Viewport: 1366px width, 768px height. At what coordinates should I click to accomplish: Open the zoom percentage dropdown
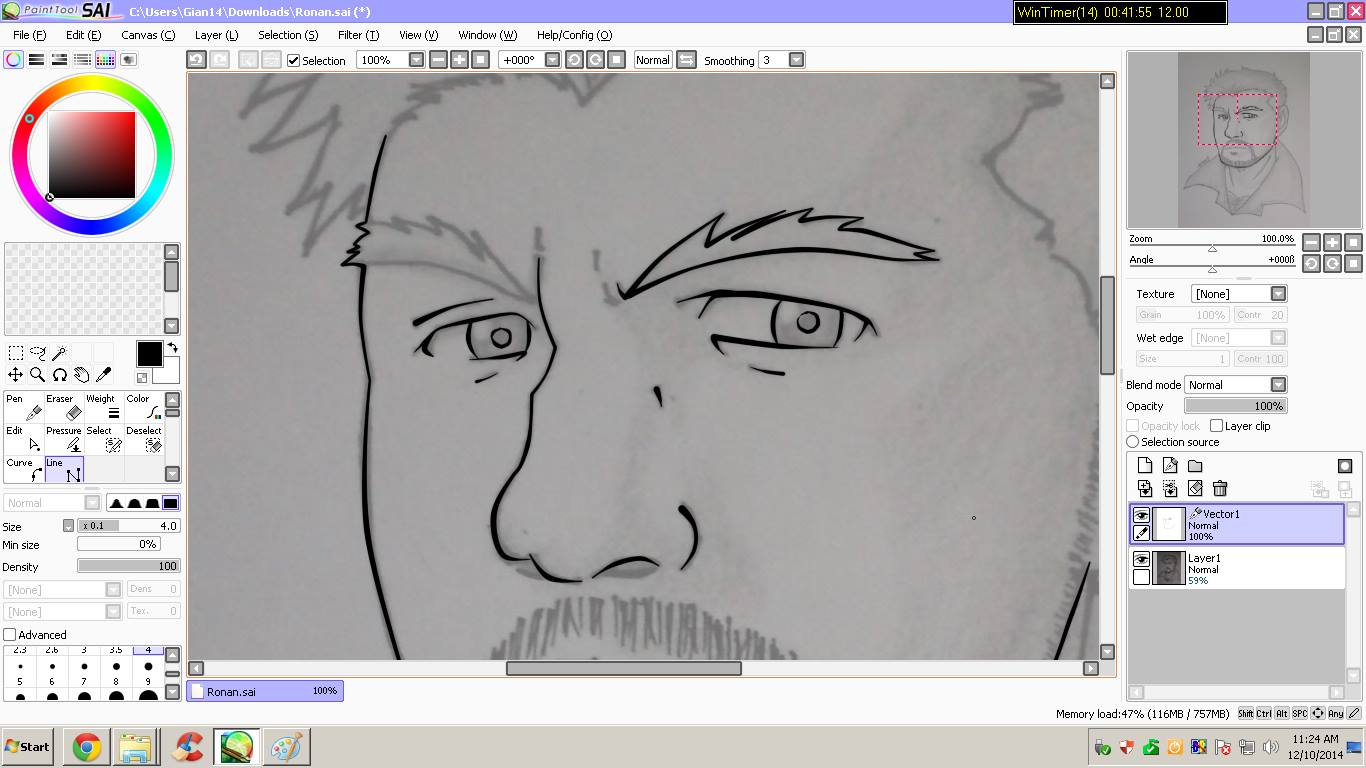click(416, 60)
